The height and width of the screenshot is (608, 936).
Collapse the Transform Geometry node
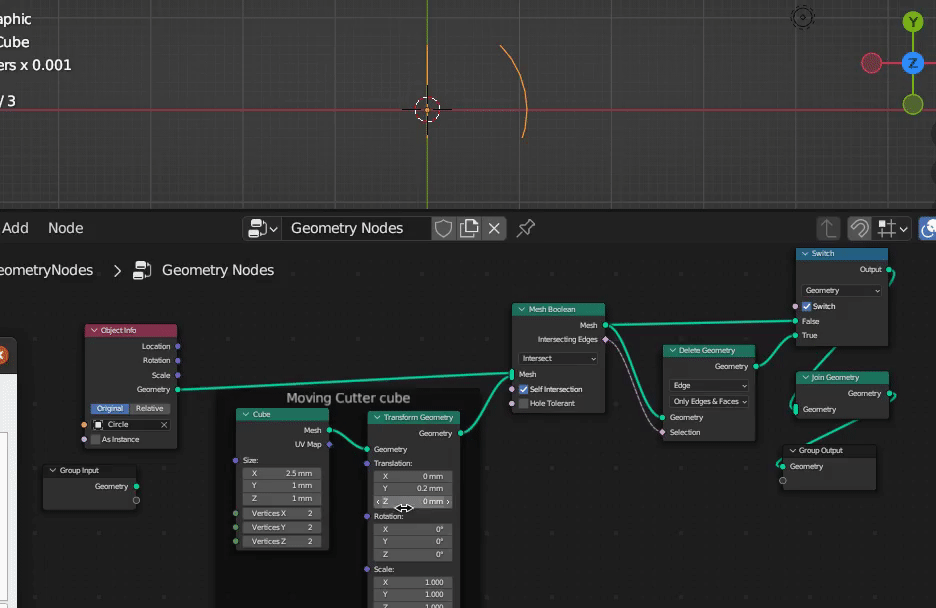(377, 417)
